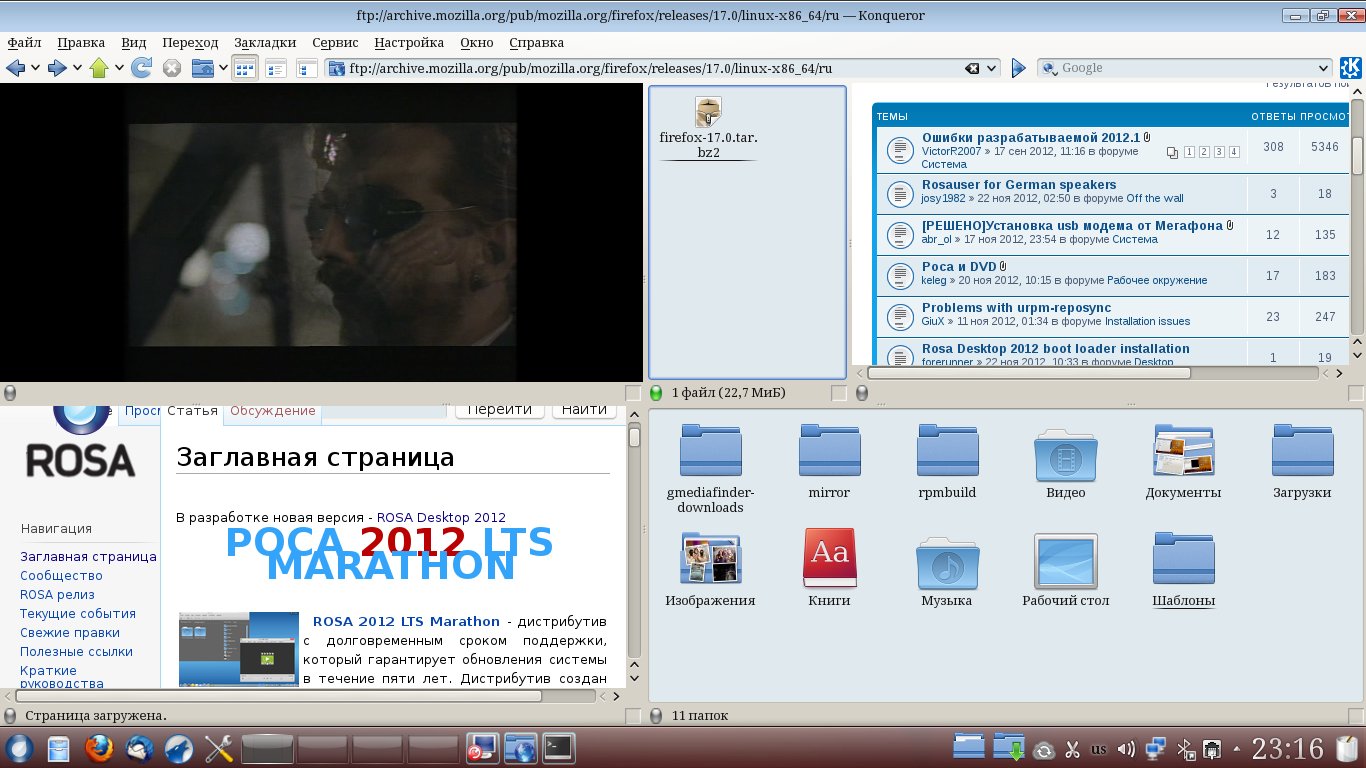This screenshot has width=1366, height=768.
Task: Open the ROSA launcher menu in taskbar
Action: pos(19,748)
